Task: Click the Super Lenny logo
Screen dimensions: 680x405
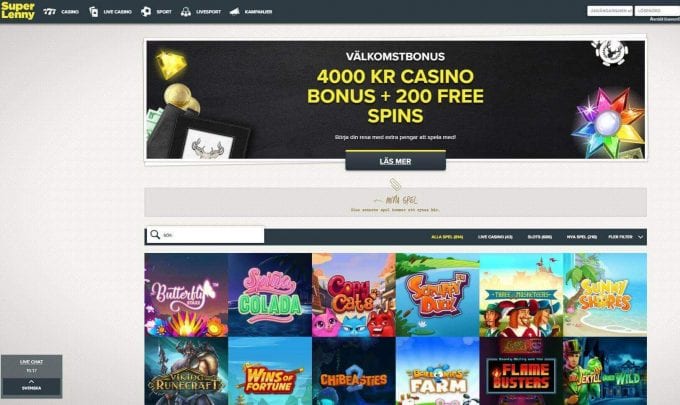Action: coord(18,11)
